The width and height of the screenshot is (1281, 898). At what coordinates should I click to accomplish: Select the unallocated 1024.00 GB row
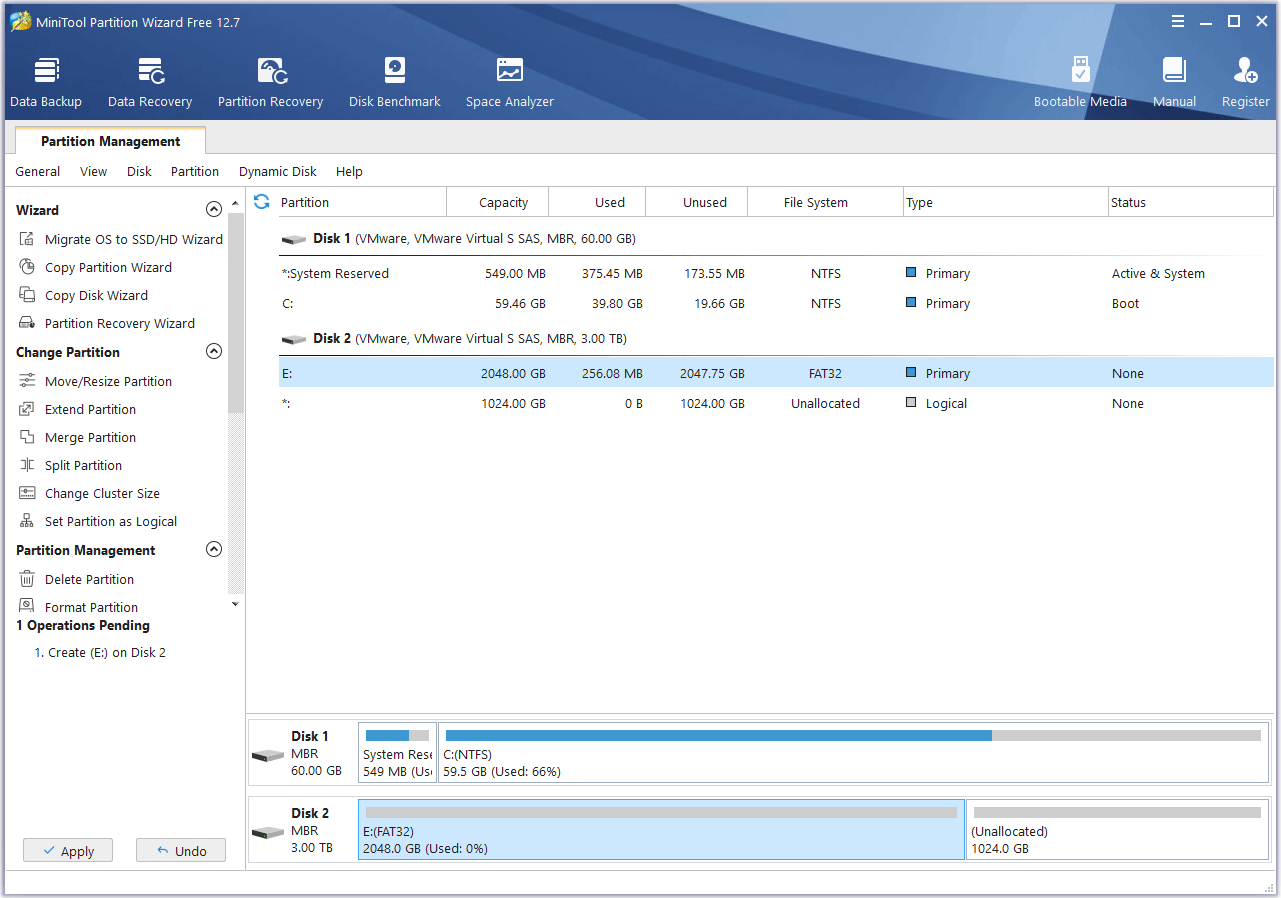click(x=776, y=404)
